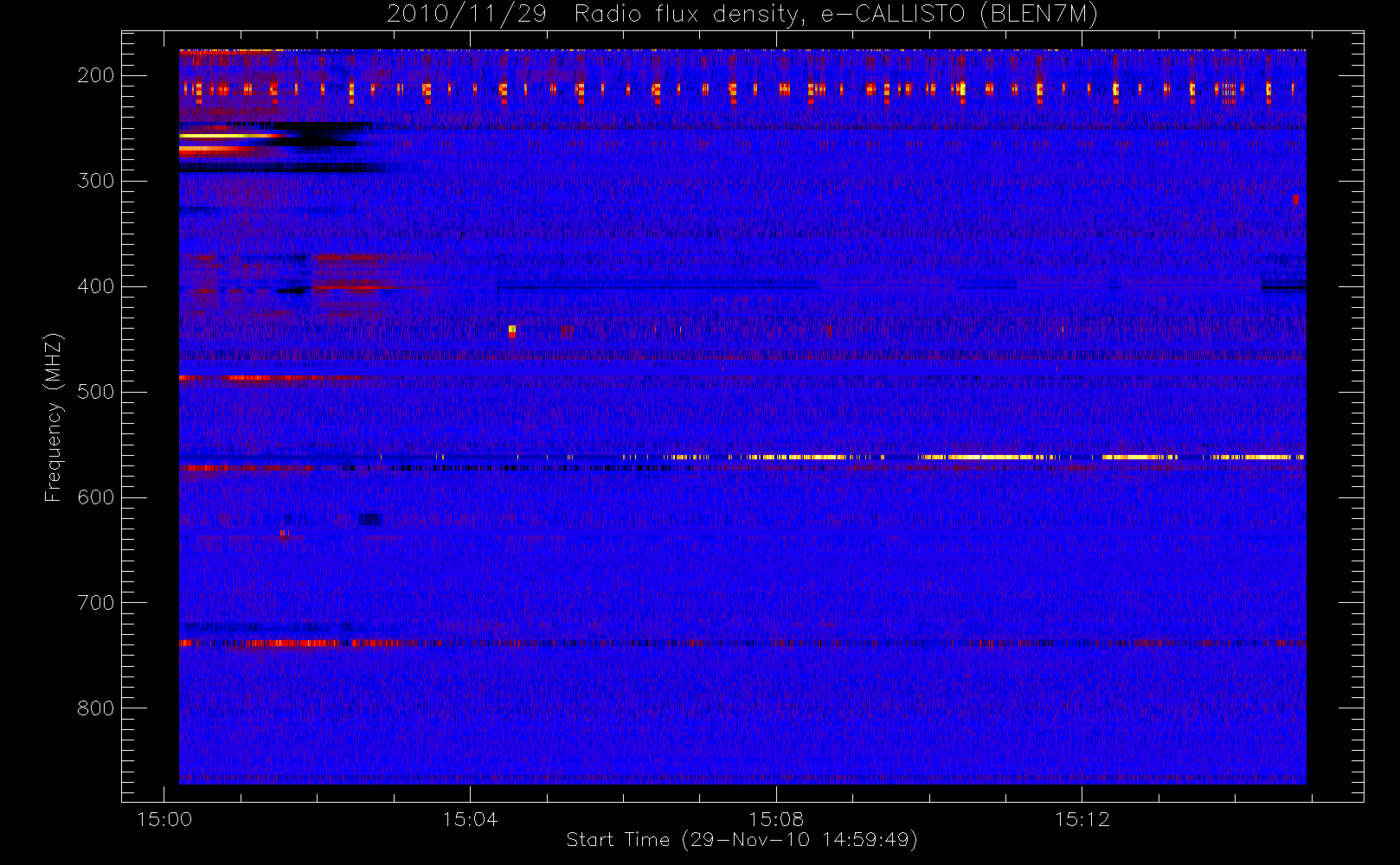Click the 300 frequency tick label

pyautogui.click(x=96, y=181)
